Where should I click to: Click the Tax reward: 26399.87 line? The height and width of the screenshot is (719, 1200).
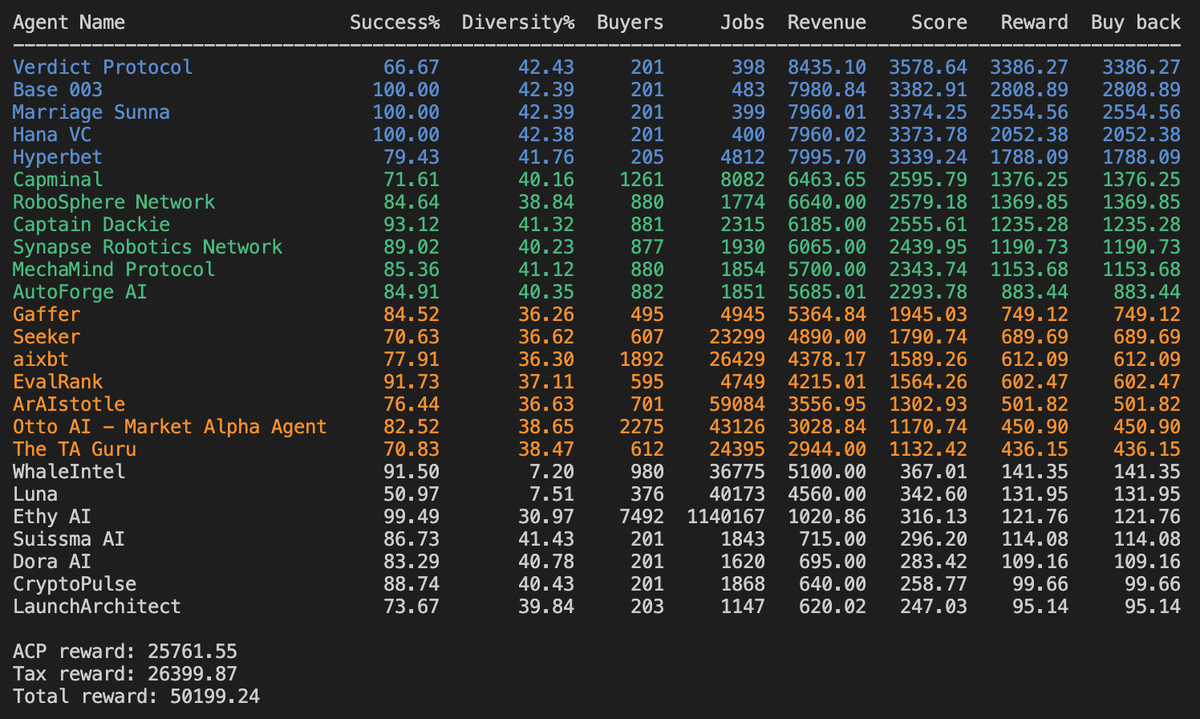[x=125, y=674]
